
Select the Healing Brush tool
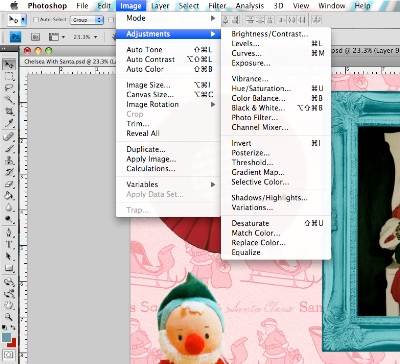pos(9,136)
